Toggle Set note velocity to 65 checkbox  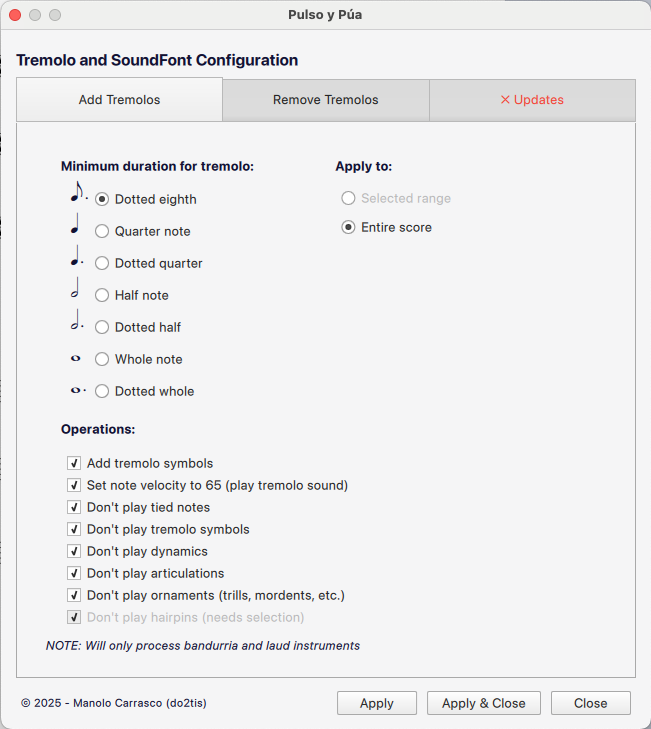[x=74, y=485]
